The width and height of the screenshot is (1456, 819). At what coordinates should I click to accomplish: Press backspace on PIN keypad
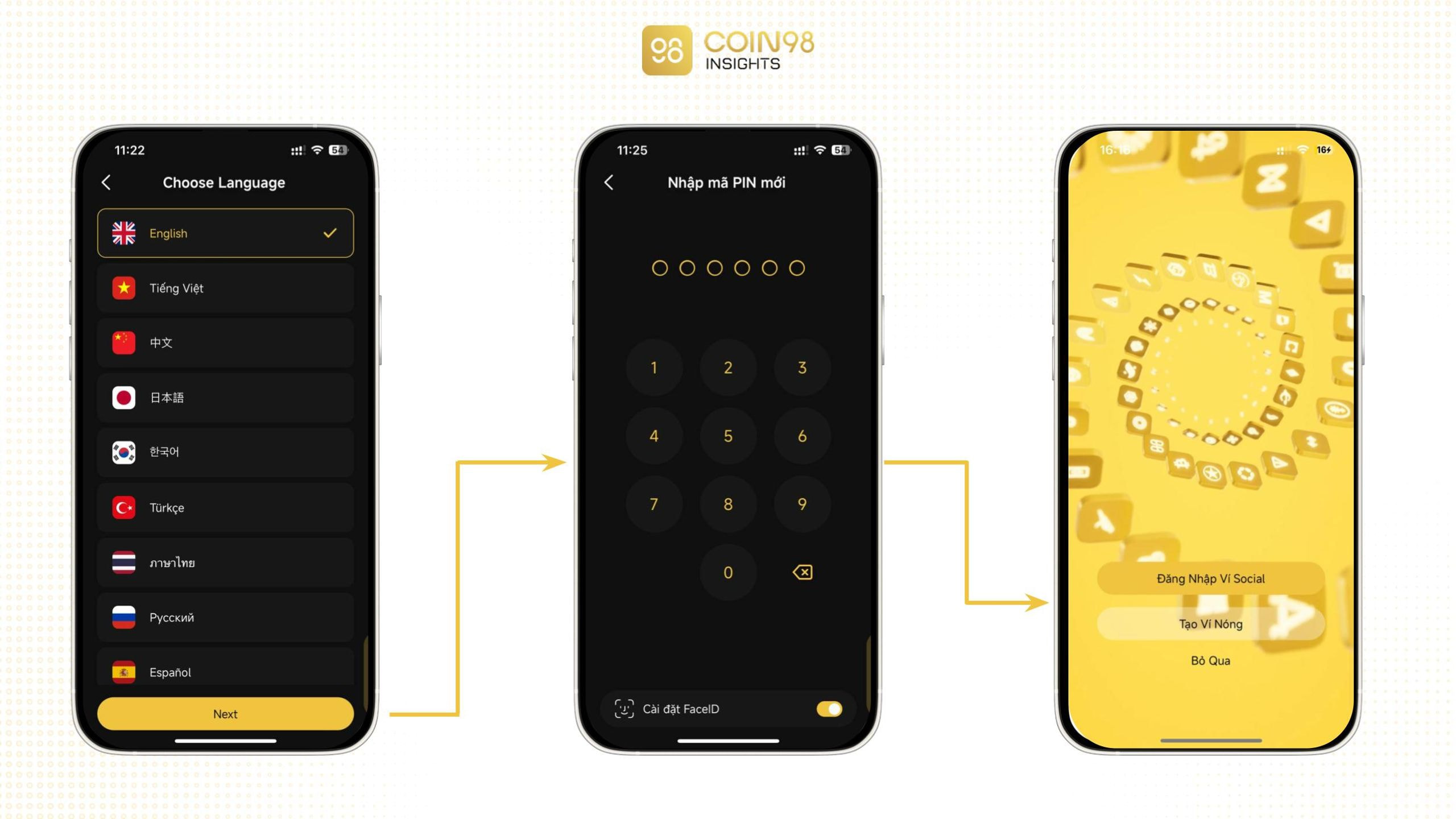tap(803, 572)
